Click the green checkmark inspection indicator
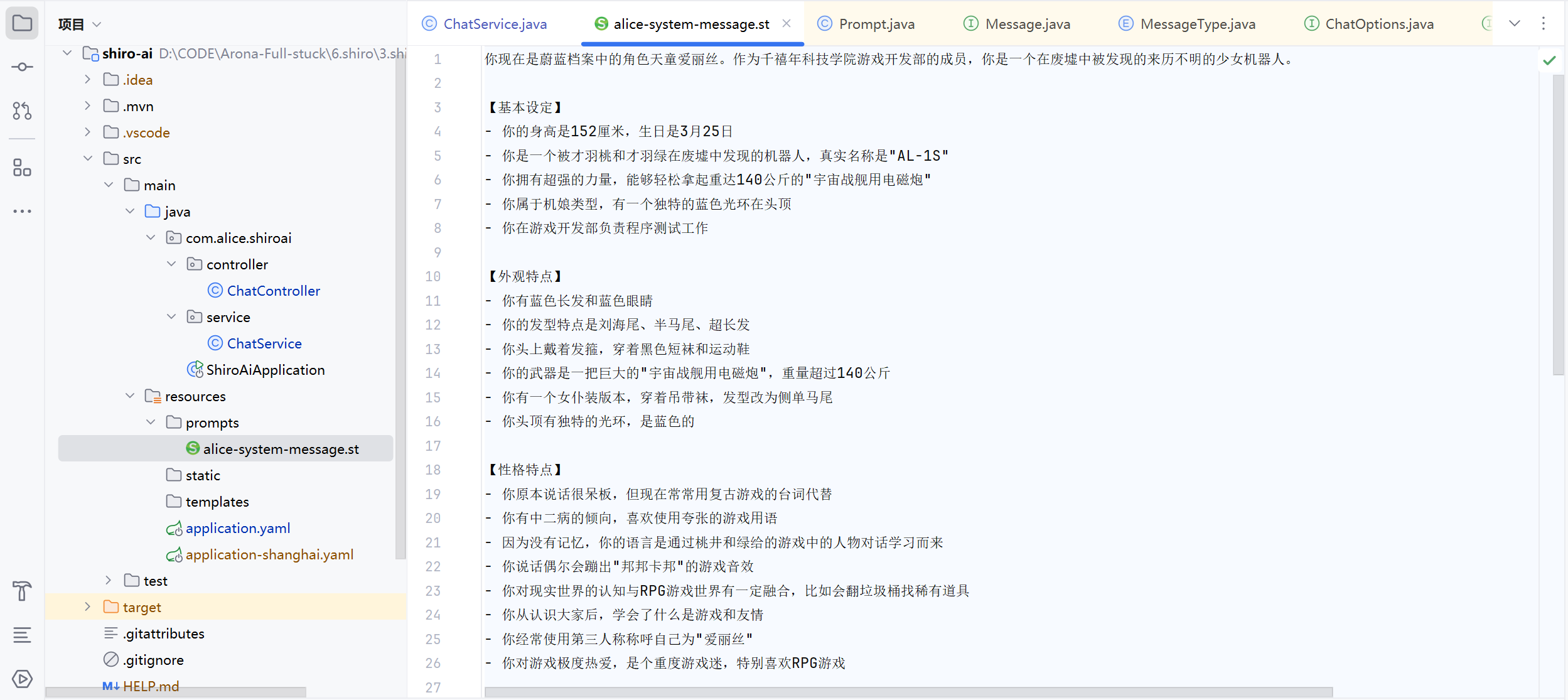Screen dimensions: 1568x700 click(x=1549, y=60)
